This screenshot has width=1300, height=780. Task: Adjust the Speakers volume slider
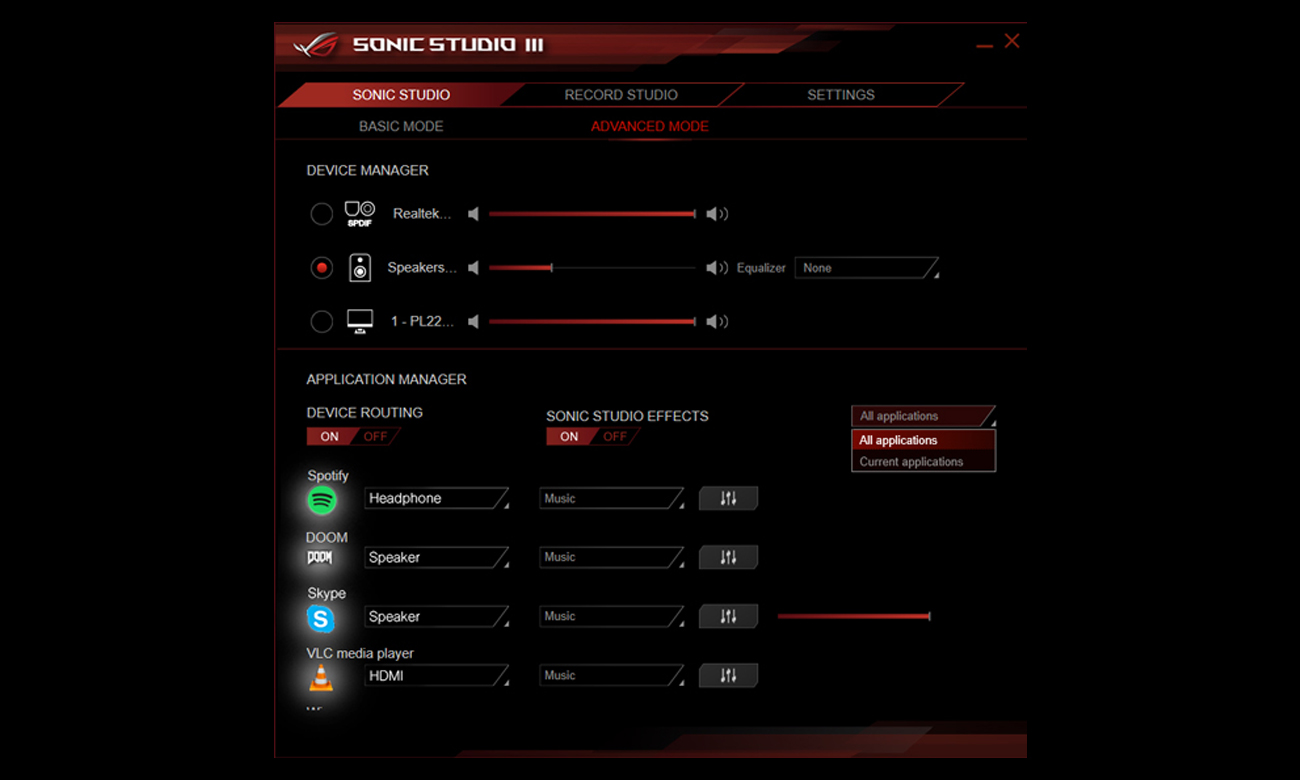point(592,268)
